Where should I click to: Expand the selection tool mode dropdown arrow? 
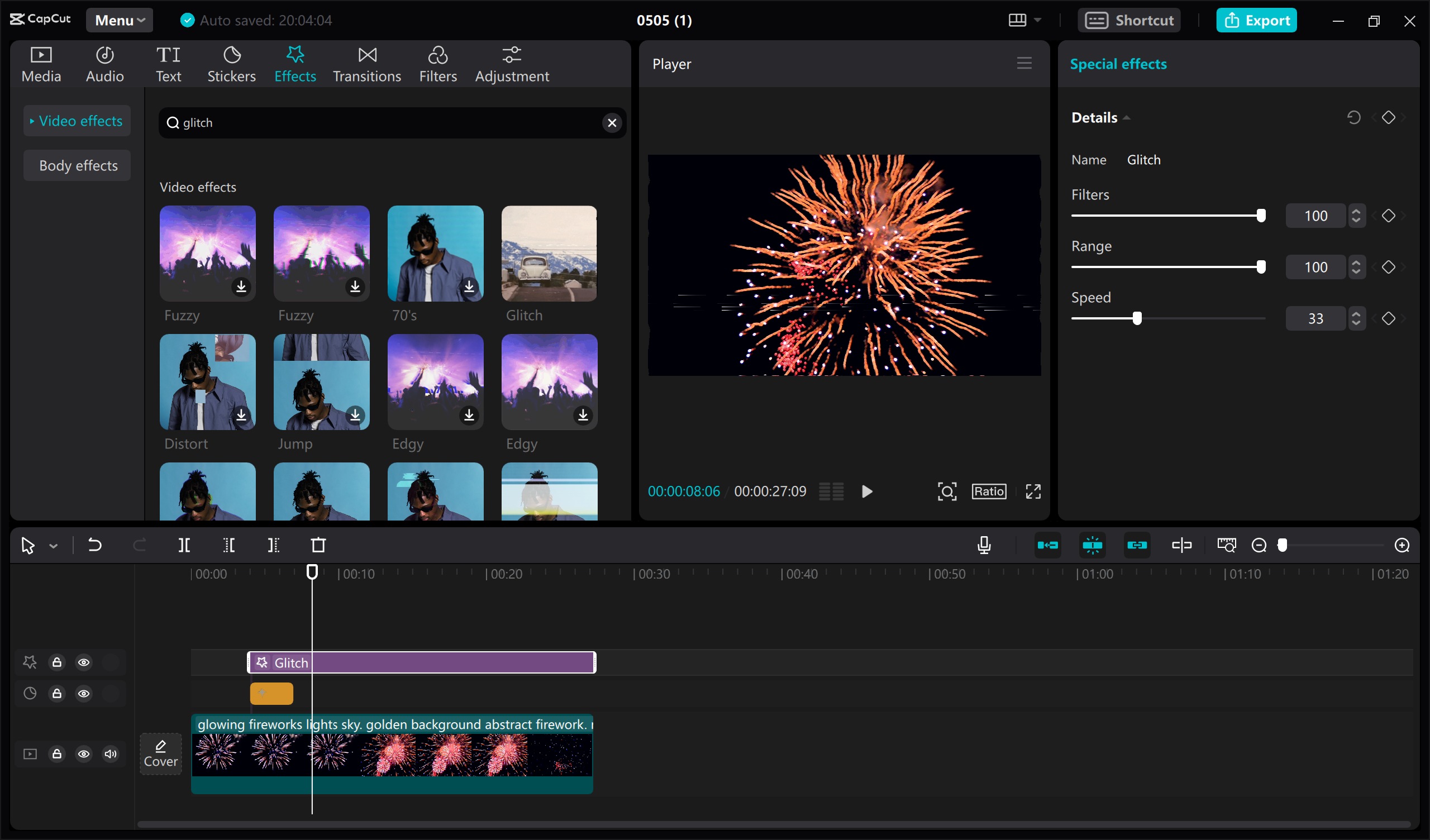[x=53, y=546]
